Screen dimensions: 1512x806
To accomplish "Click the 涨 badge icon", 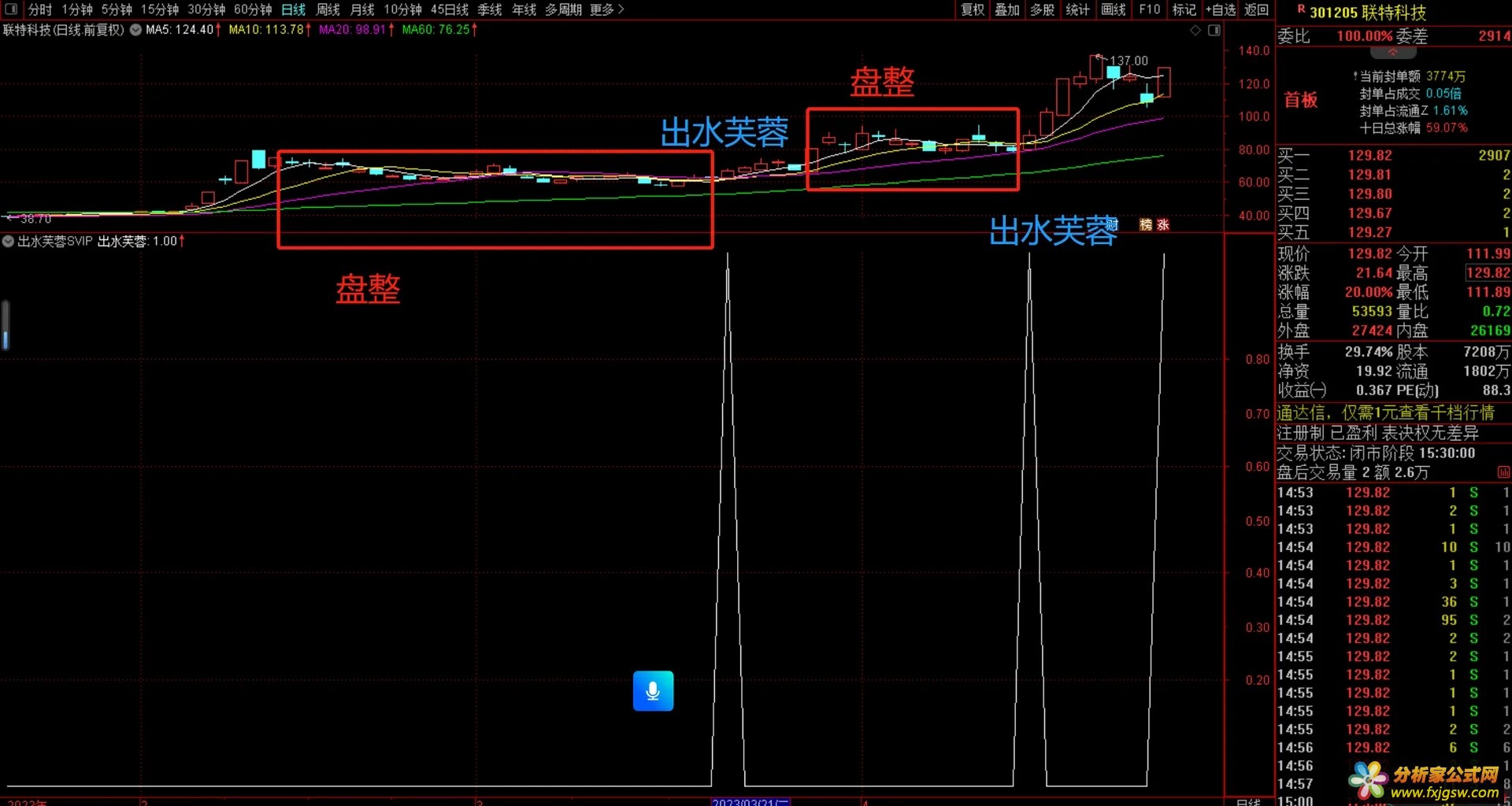I will pyautogui.click(x=1163, y=225).
